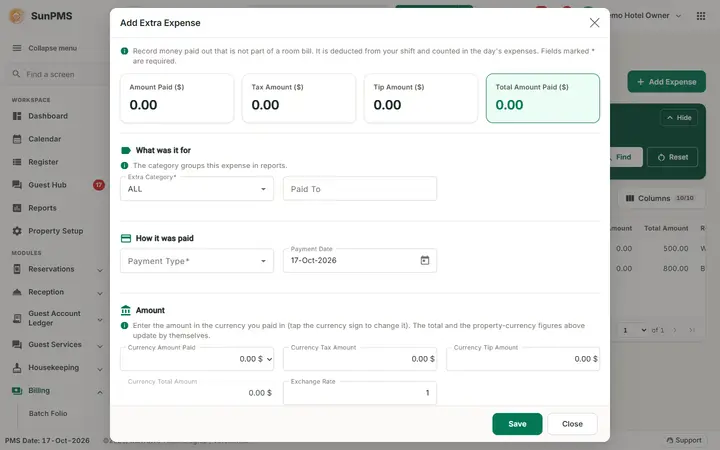The image size is (720, 450).
Task: Click the 500.00 total amount cell
Action: 675,248
